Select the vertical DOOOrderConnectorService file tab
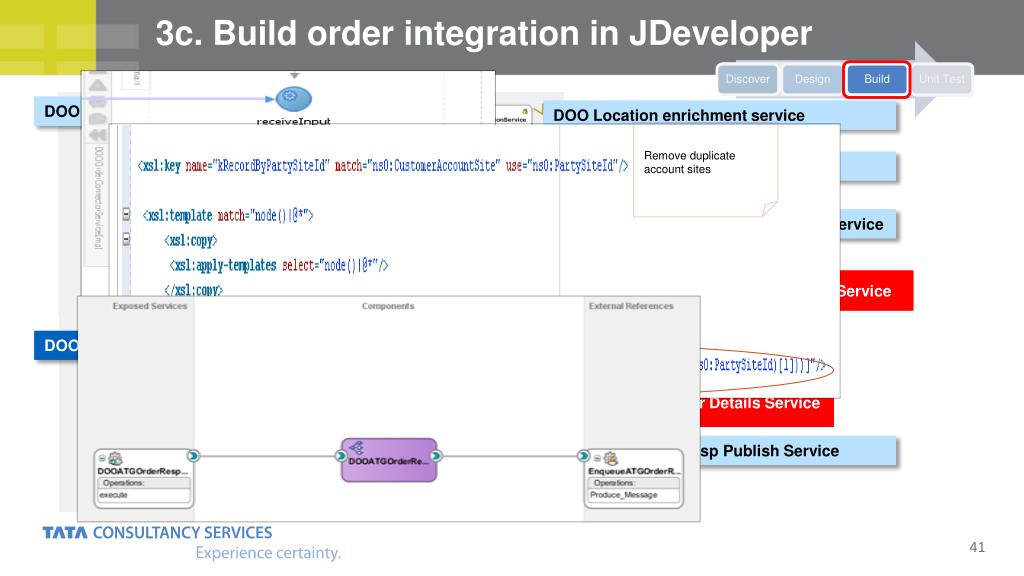This screenshot has width=1024, height=576. coord(99,197)
